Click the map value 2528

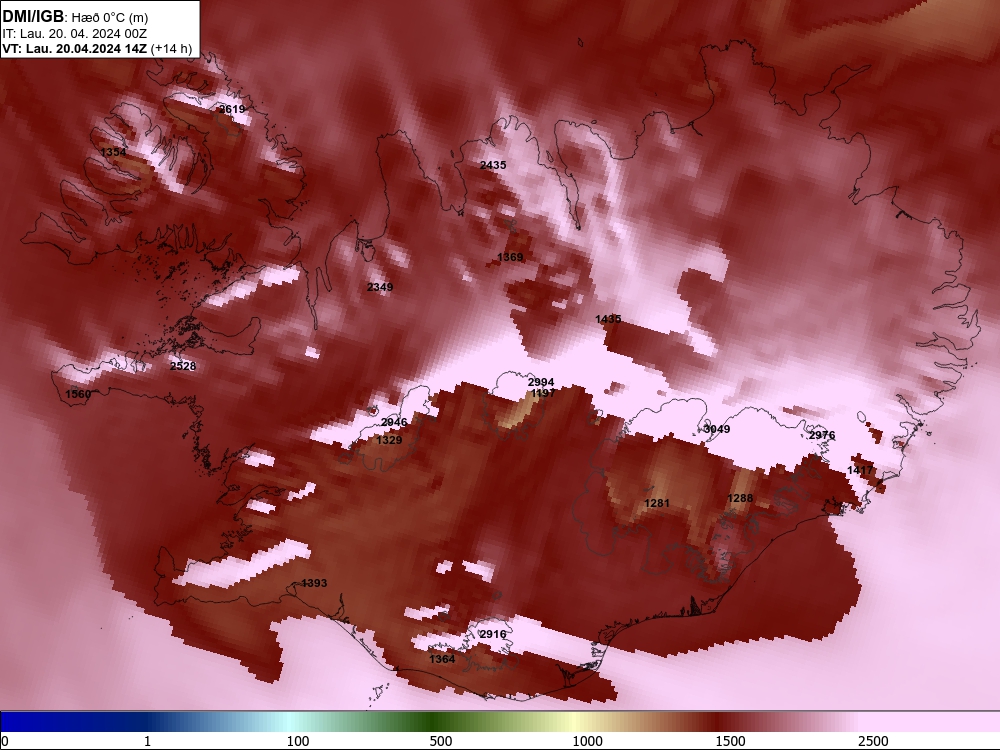pos(183,366)
